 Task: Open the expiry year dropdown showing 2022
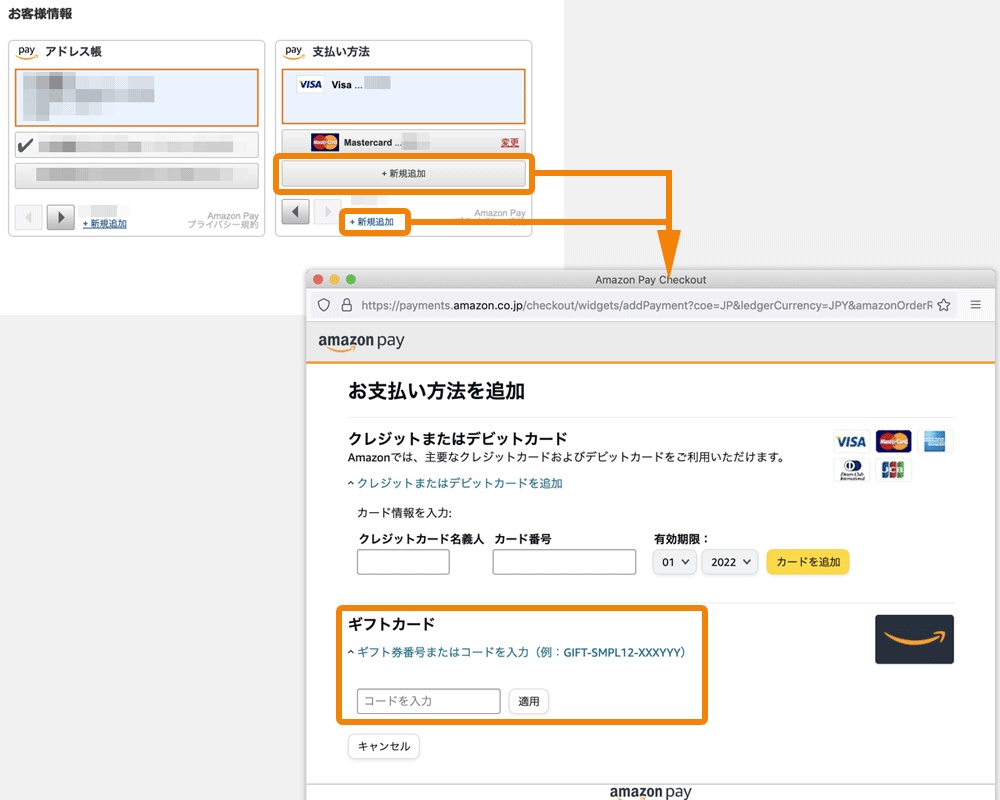pyautogui.click(x=730, y=562)
